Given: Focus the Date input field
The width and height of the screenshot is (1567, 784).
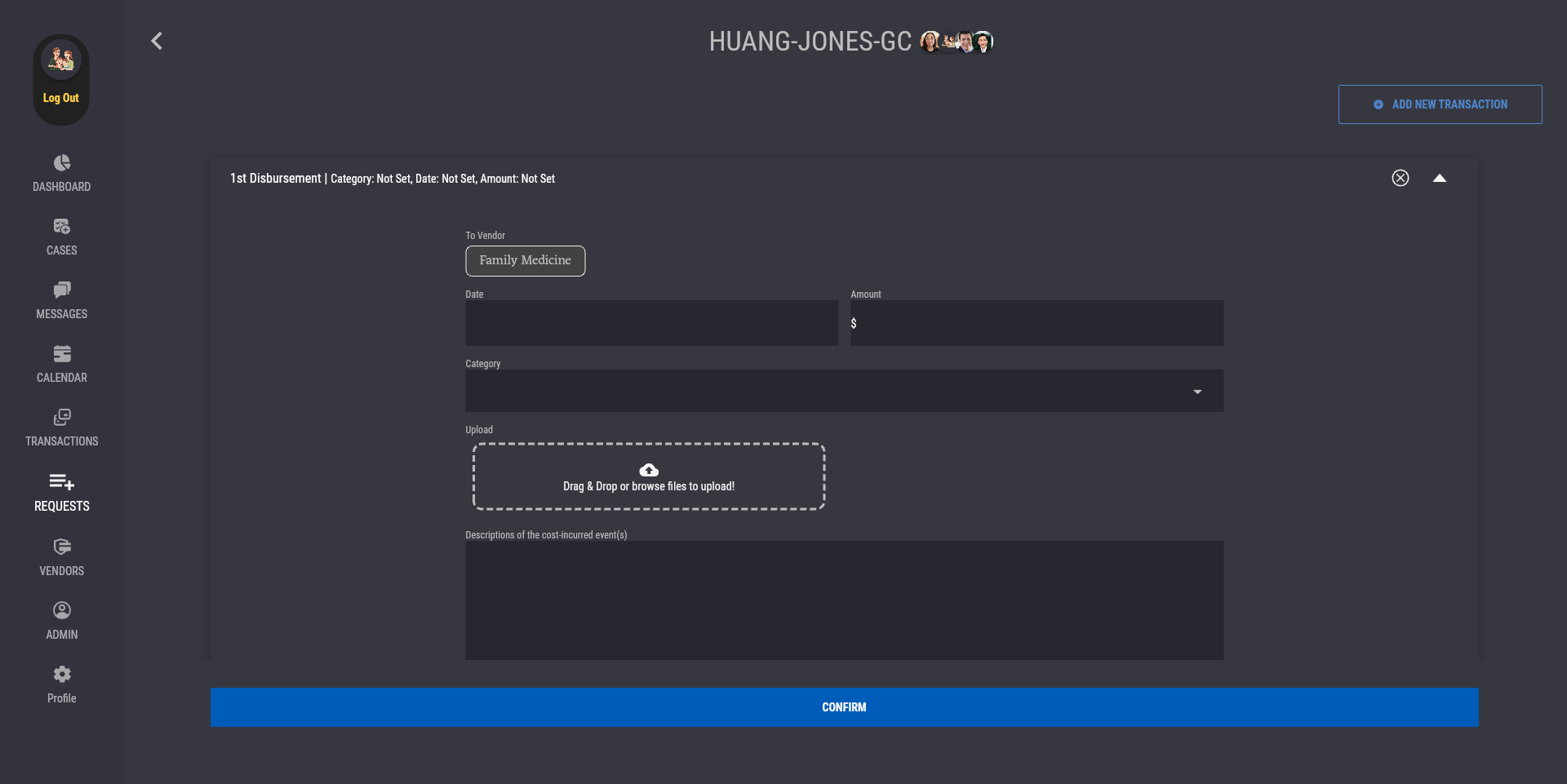Looking at the screenshot, I should pyautogui.click(x=651, y=323).
